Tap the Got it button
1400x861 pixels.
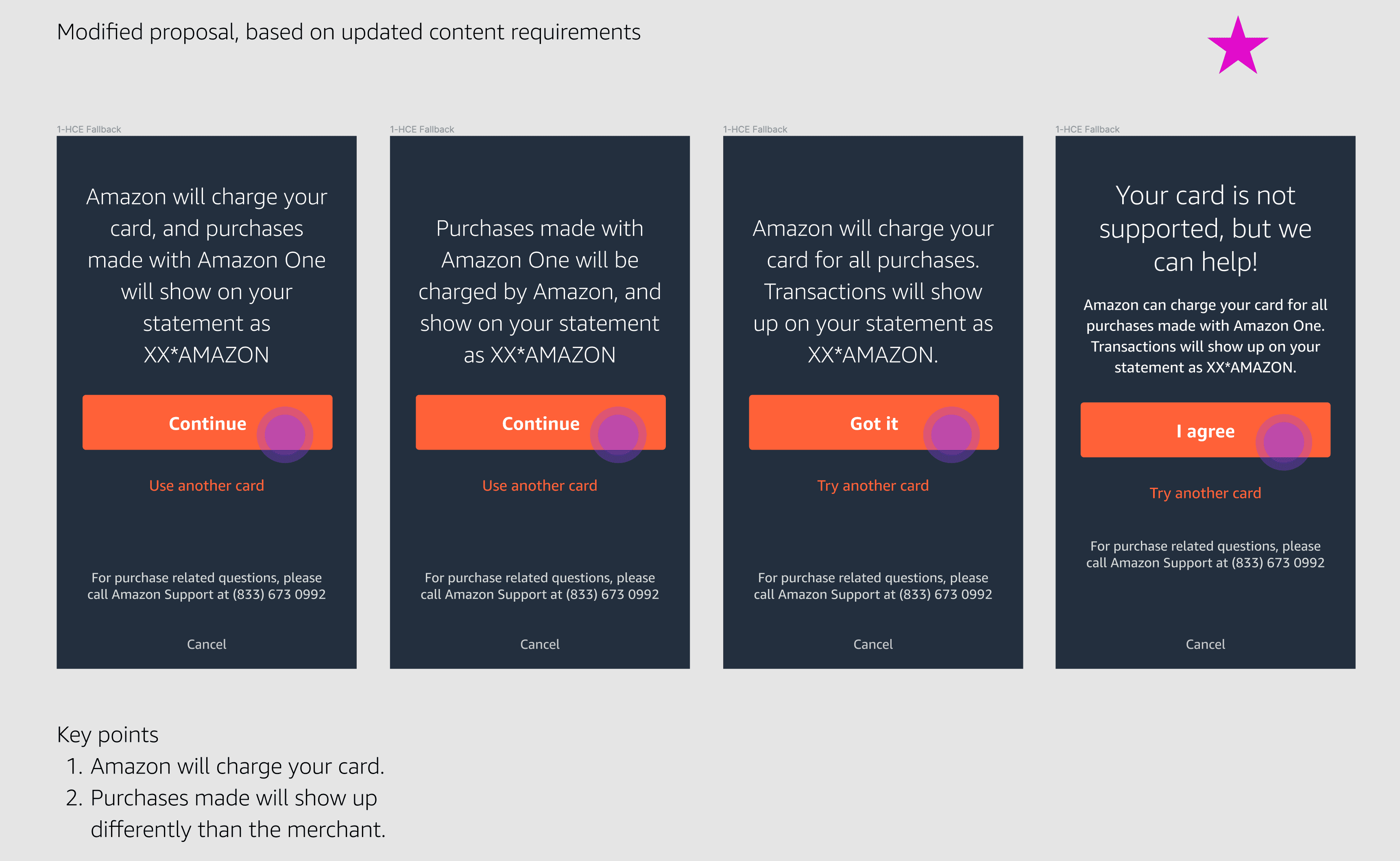coord(873,423)
